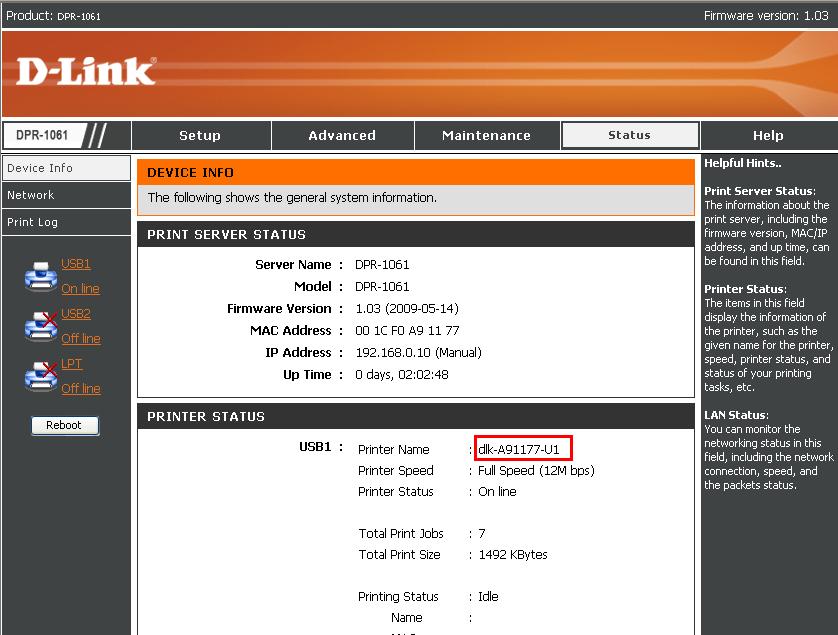This screenshot has height=635, width=838.
Task: Click the On line link under USB1
Action: [x=80, y=289]
